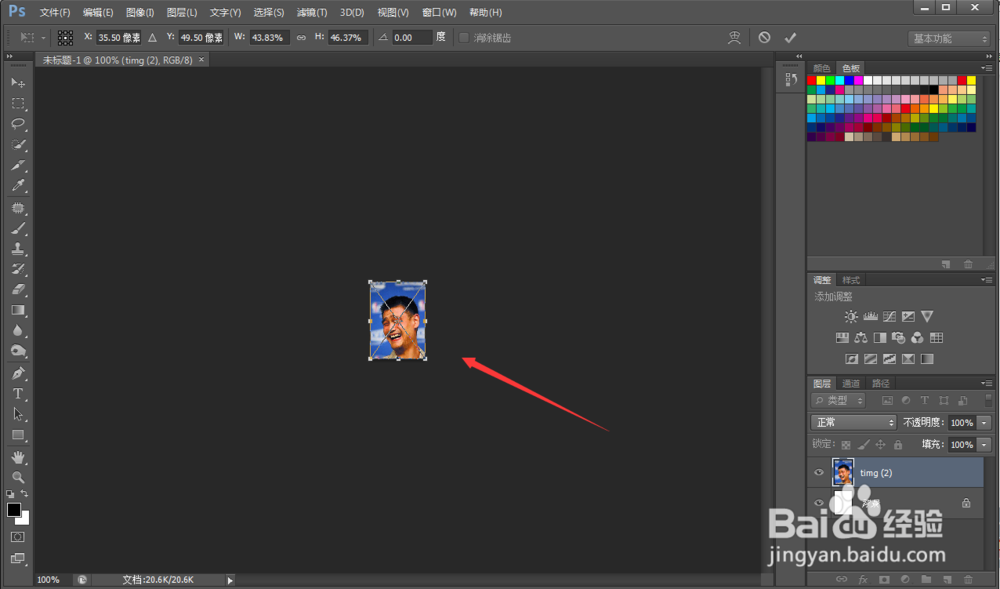Open the blend mode 正常 dropdown
The image size is (1000, 589).
click(853, 422)
